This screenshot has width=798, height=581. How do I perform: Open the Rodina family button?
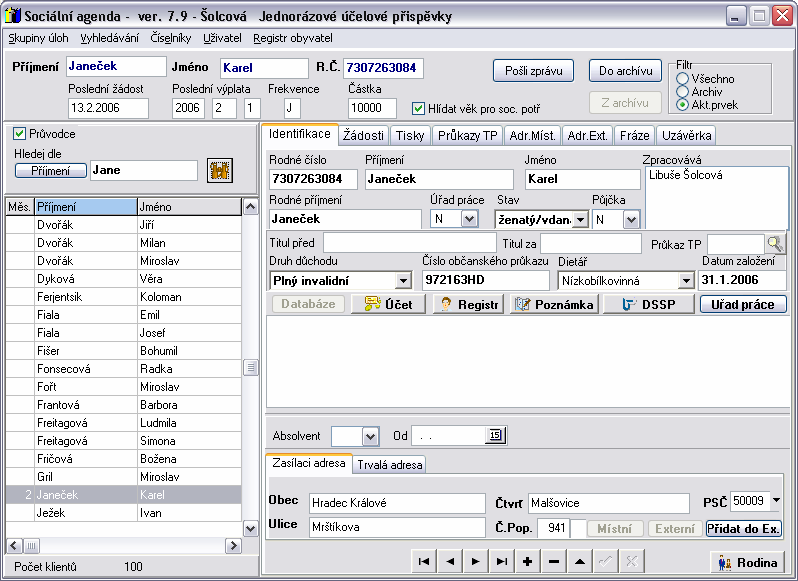[748, 562]
